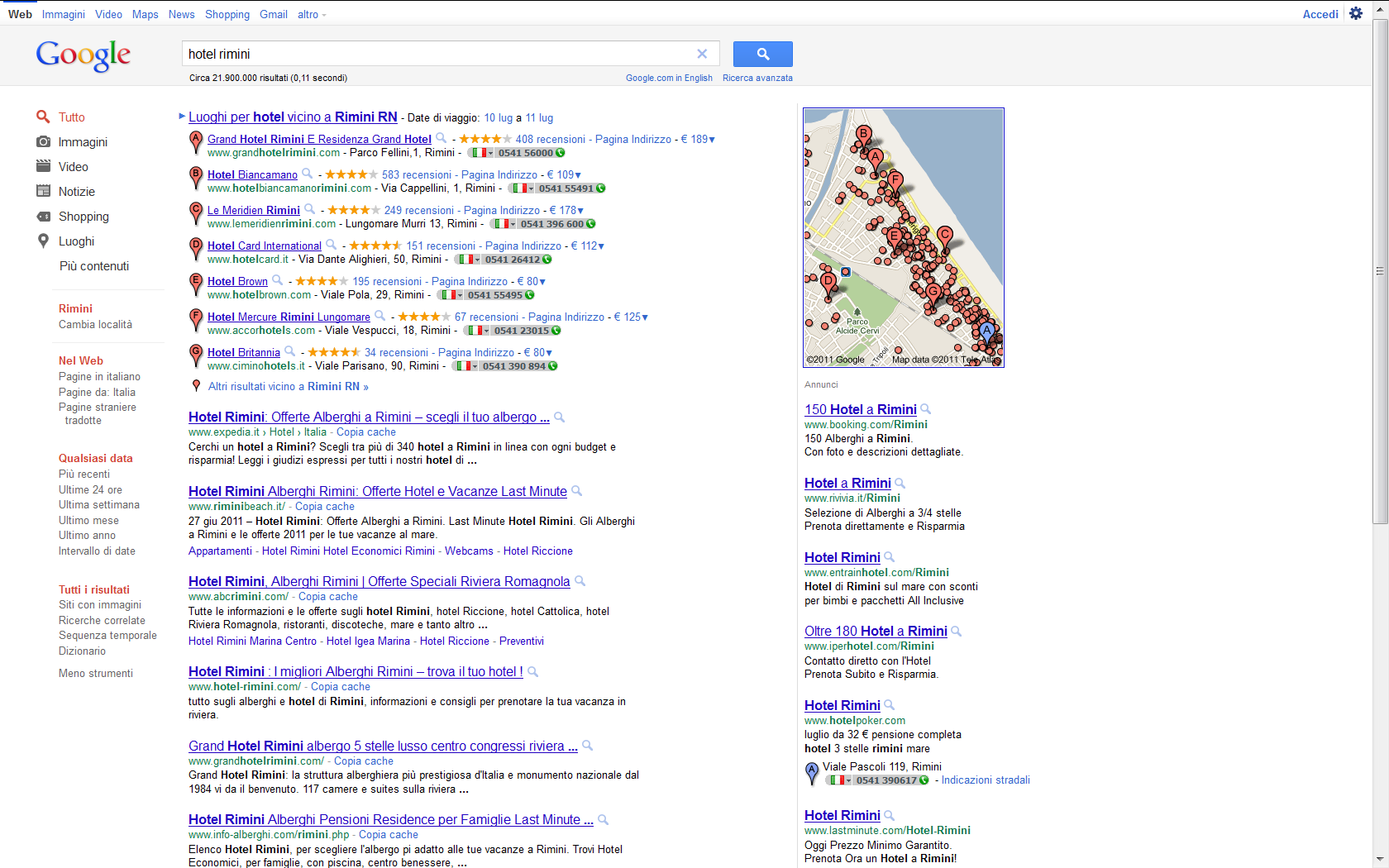Open the 'altro' menu in top bar
Viewport: 1389px width, 868px height.
312,14
